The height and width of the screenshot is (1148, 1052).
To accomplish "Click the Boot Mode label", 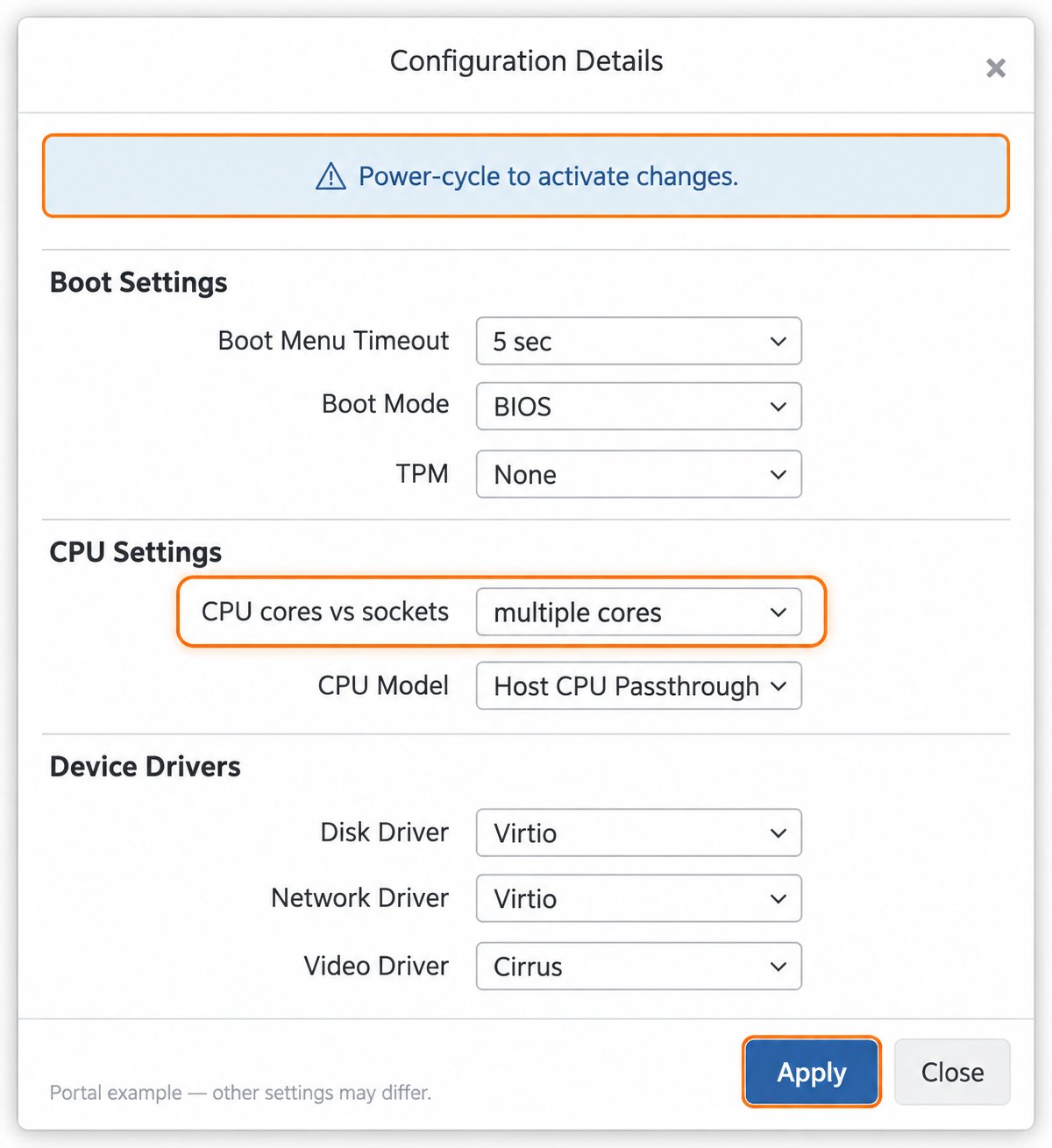I will 386,404.
